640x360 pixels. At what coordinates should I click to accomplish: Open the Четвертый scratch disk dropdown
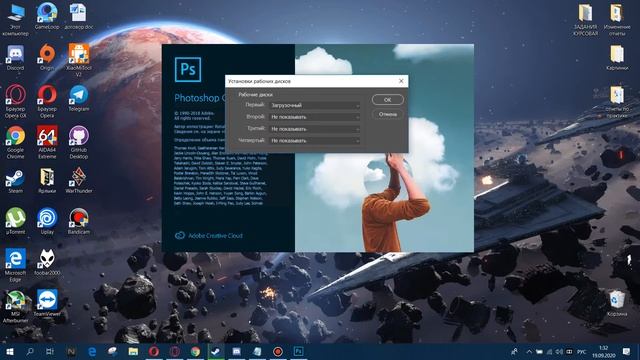tap(315, 141)
